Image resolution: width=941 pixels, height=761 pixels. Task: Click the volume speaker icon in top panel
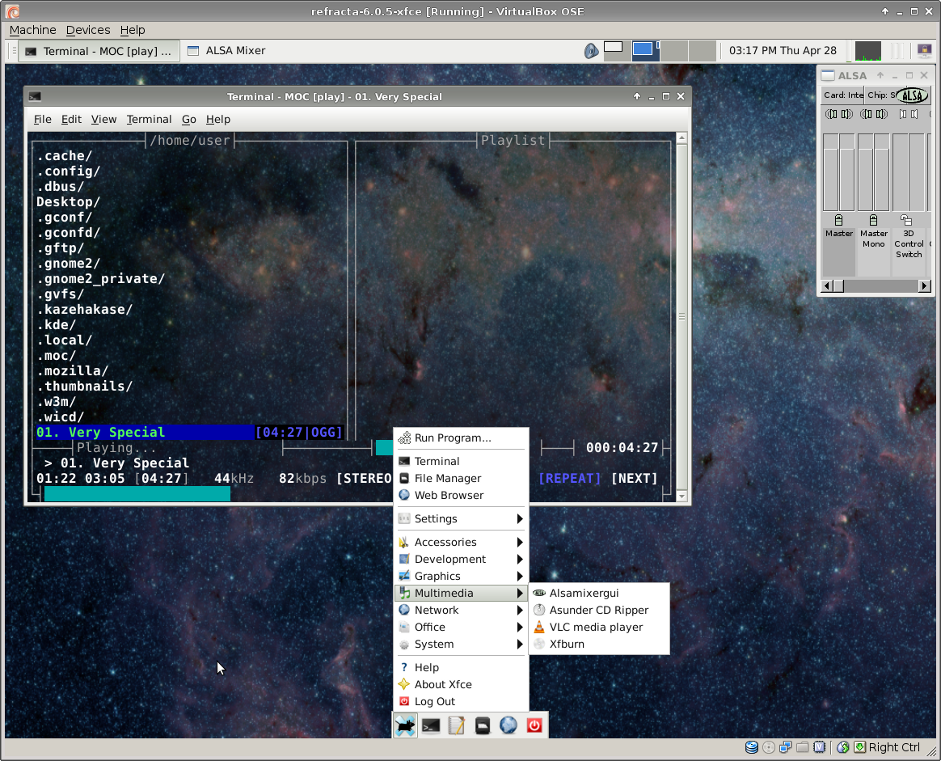coord(592,50)
